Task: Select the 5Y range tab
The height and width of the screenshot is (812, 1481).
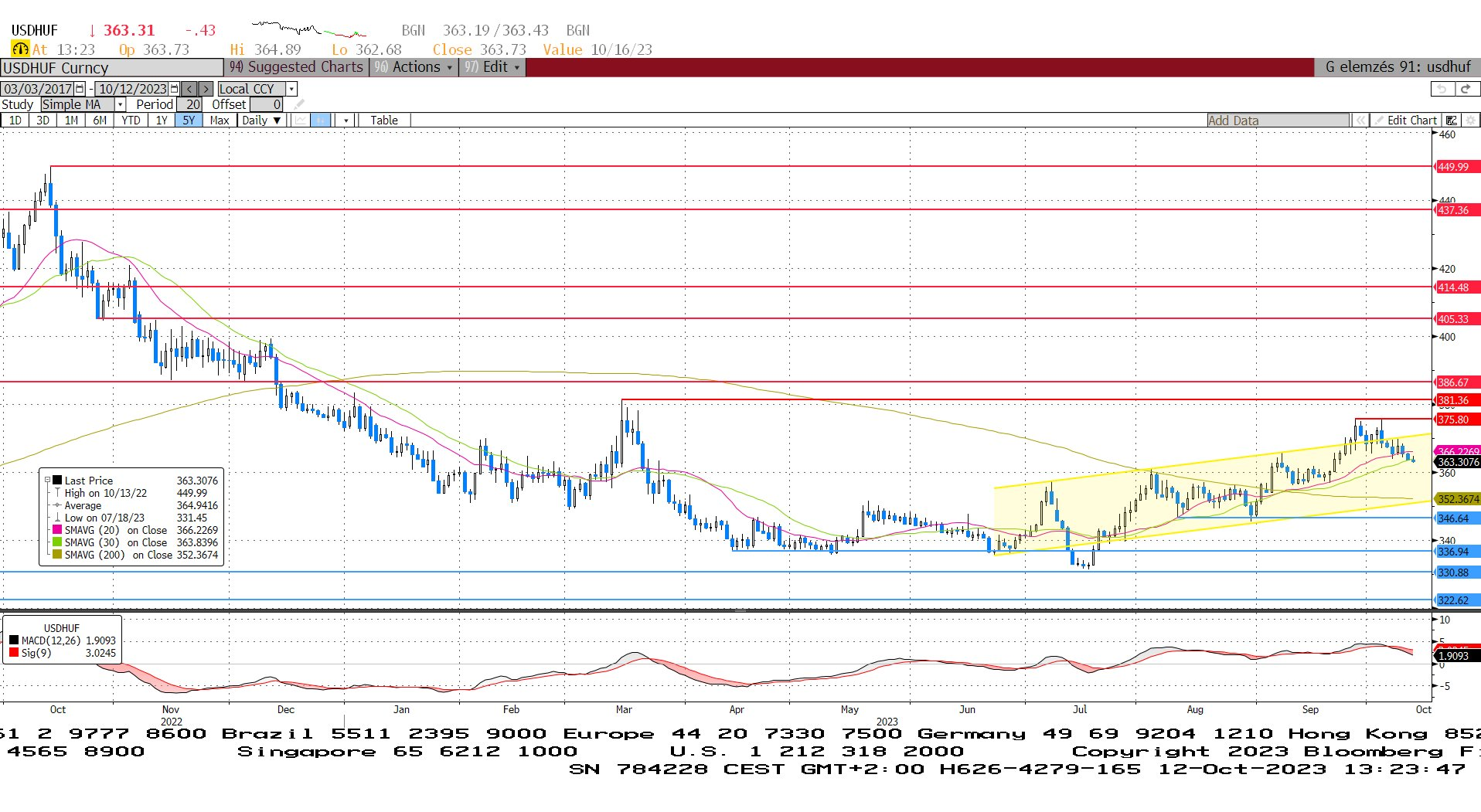Action: coord(189,121)
